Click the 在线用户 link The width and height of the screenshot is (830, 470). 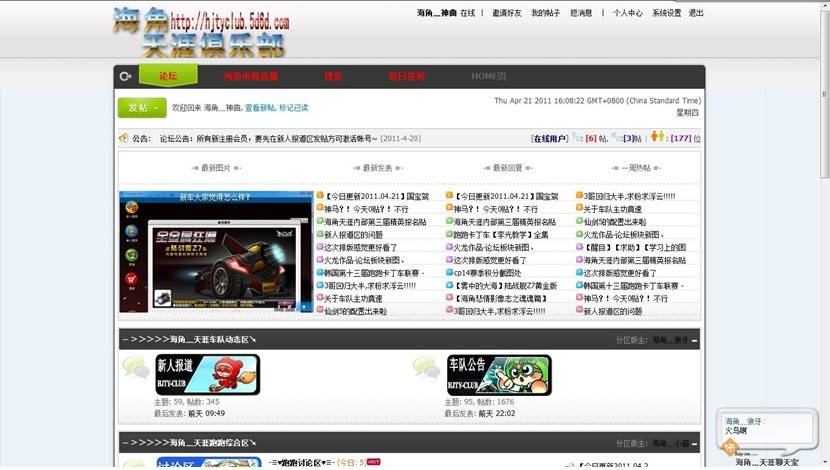pos(549,138)
